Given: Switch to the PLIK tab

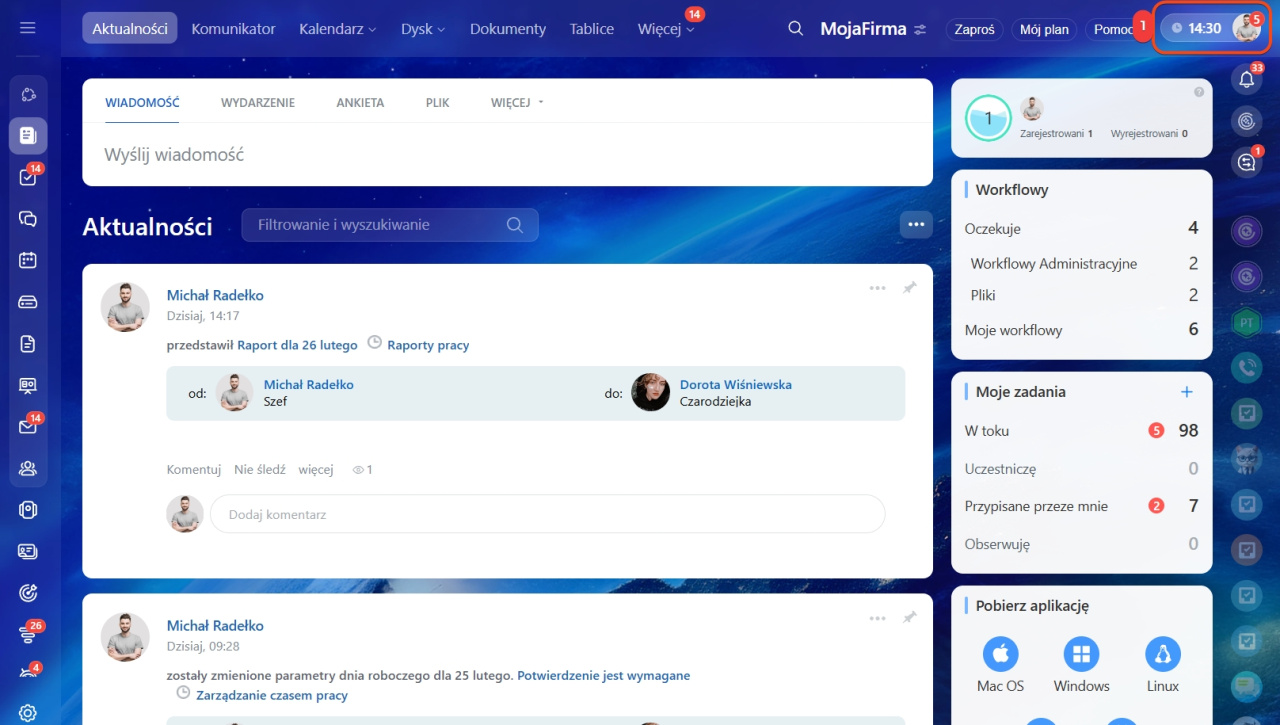Looking at the screenshot, I should click(x=438, y=102).
